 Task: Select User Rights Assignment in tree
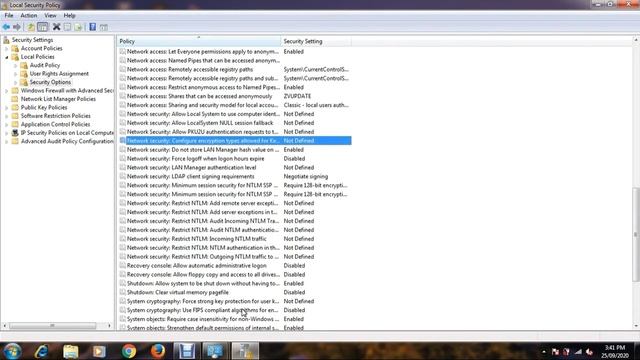point(59,74)
